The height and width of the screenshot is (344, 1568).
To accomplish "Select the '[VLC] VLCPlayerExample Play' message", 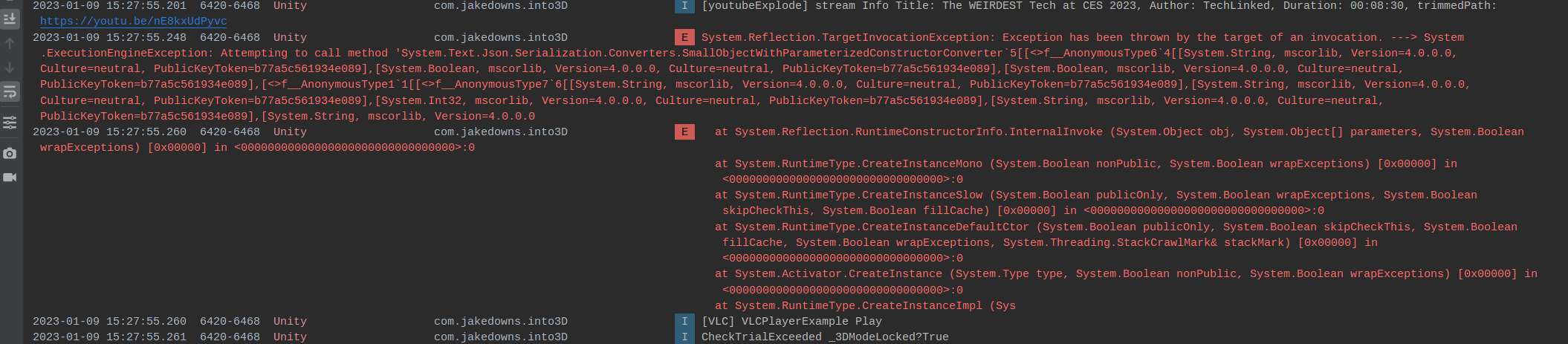I will pos(791,322).
